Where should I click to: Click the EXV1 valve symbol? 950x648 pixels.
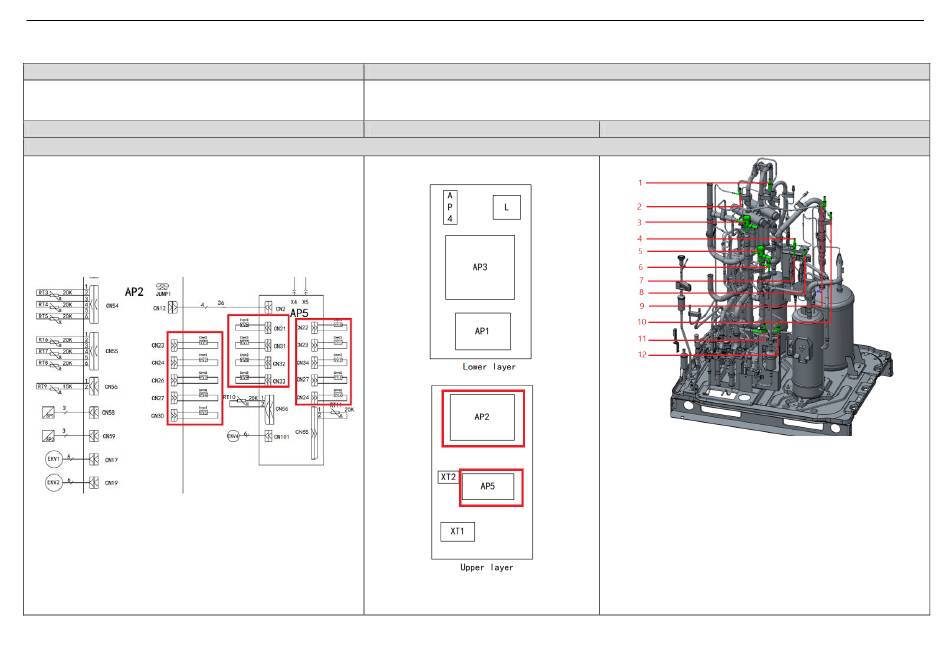click(x=54, y=460)
